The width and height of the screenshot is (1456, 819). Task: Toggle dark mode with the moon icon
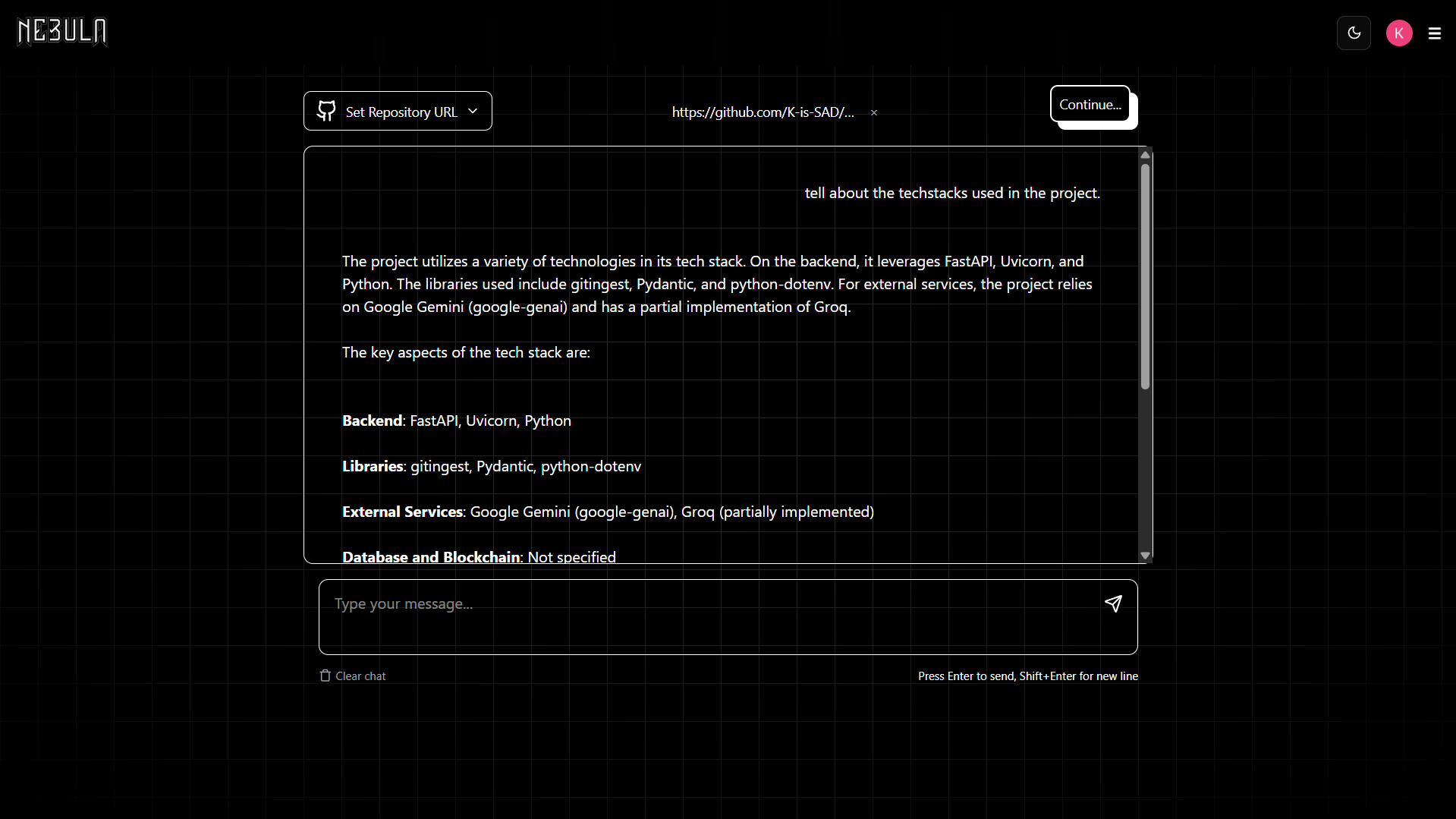(1354, 33)
